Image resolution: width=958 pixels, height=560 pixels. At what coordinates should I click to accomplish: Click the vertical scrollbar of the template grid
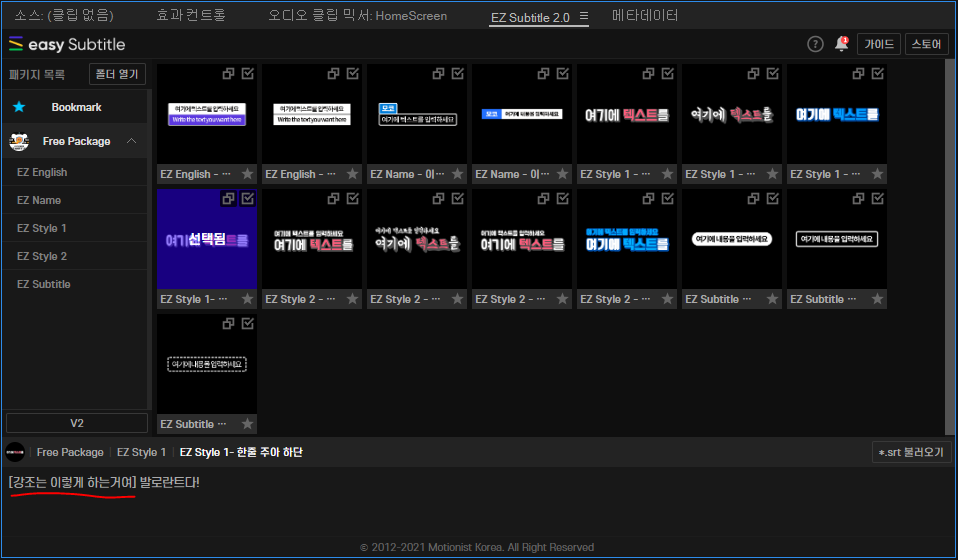[949, 247]
